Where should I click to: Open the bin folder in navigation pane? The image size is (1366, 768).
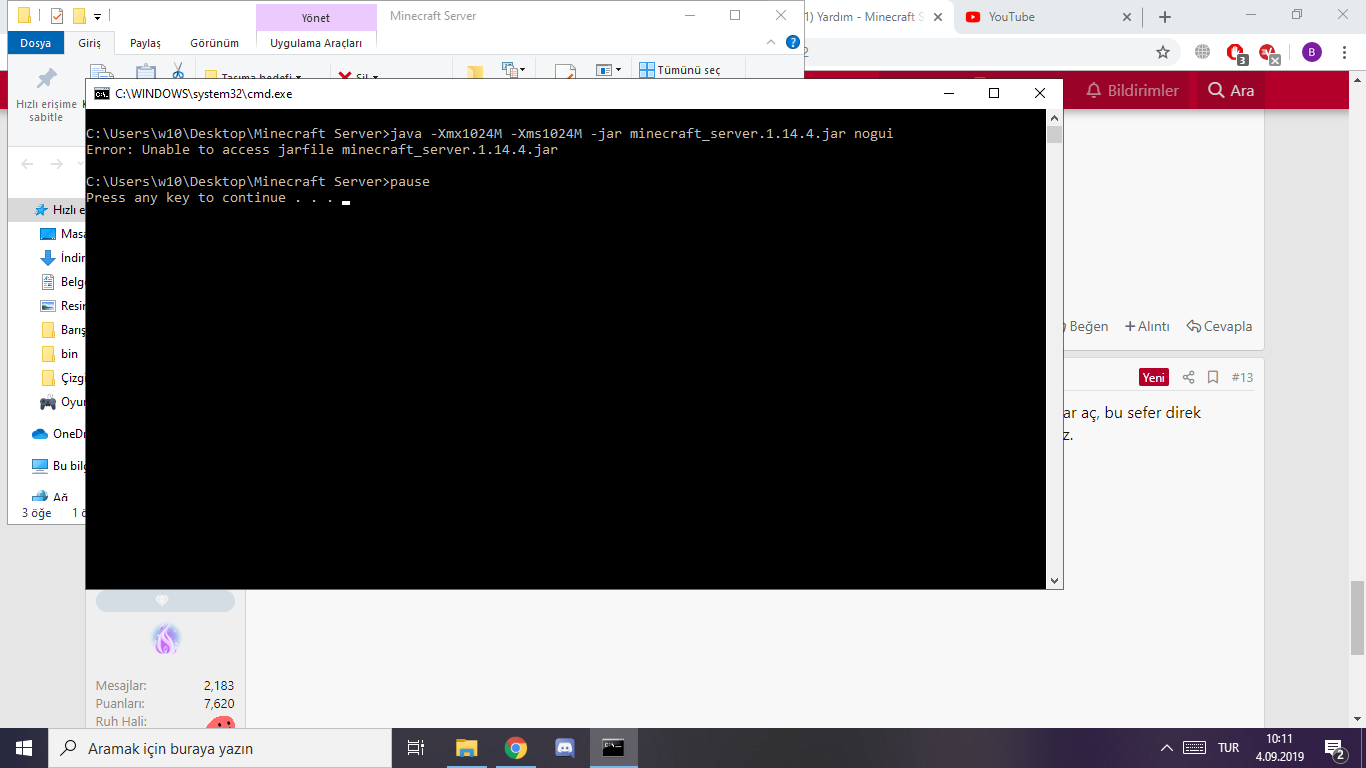point(59,354)
